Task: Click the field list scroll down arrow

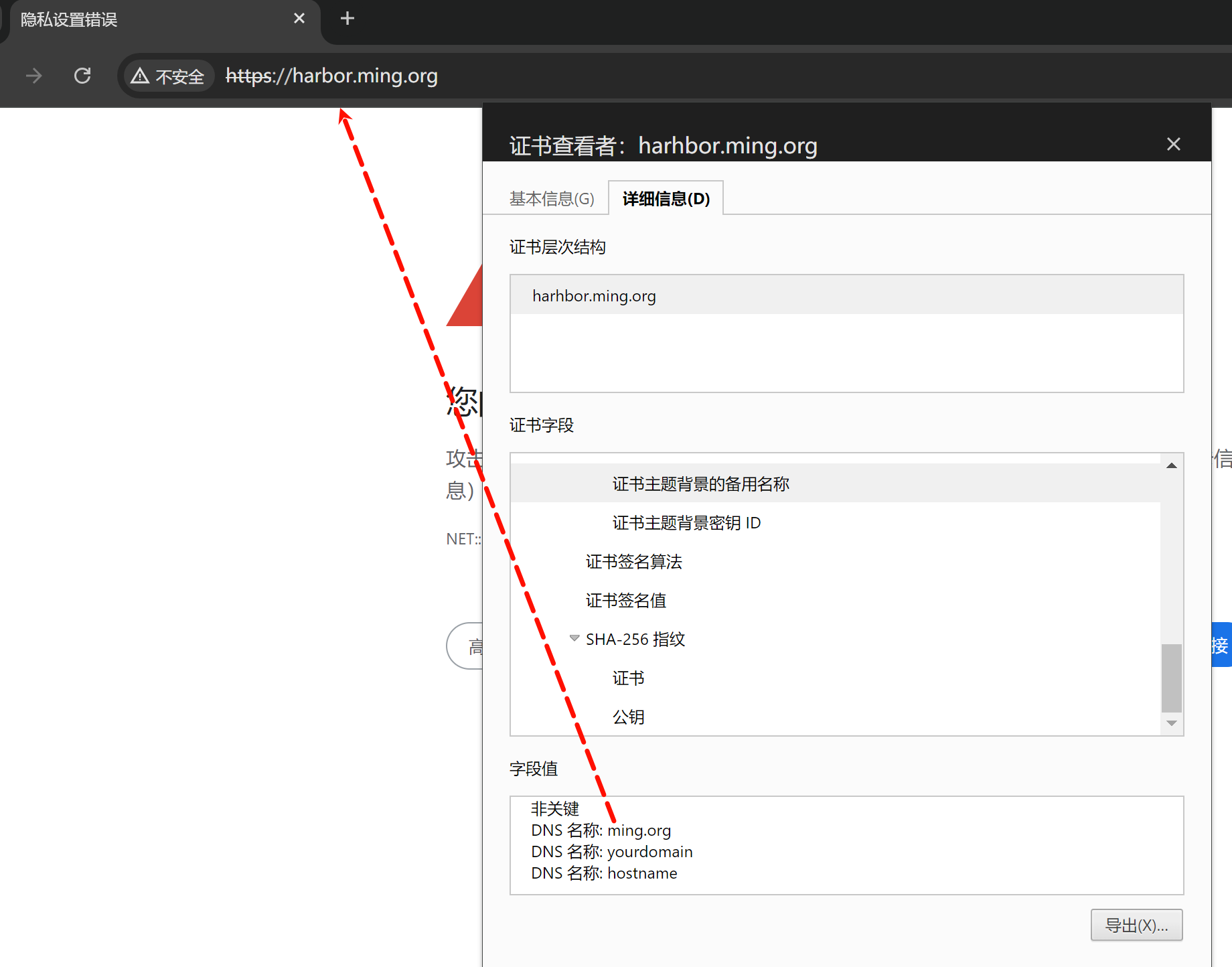Action: pyautogui.click(x=1171, y=723)
